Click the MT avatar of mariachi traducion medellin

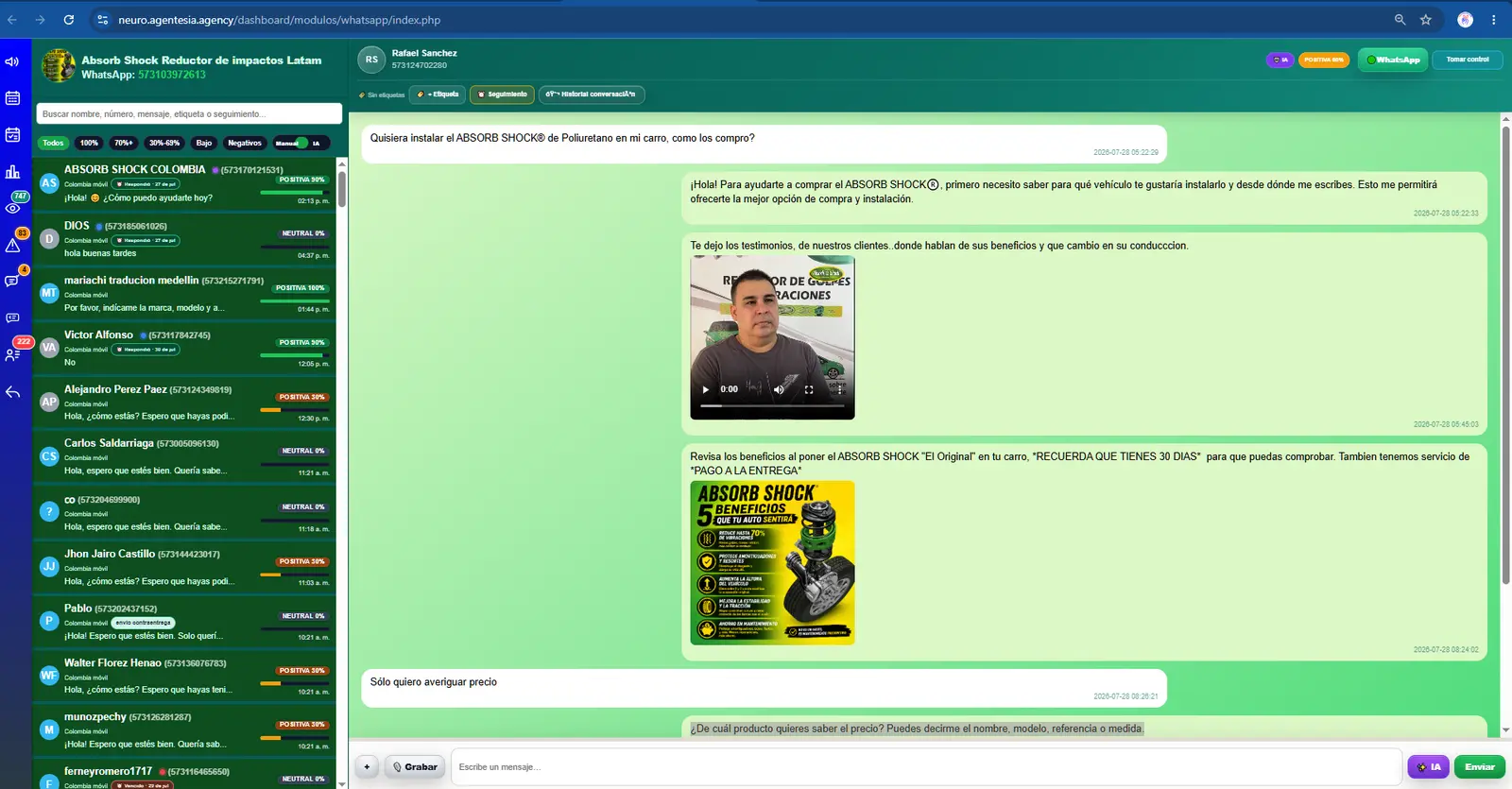[x=49, y=293]
